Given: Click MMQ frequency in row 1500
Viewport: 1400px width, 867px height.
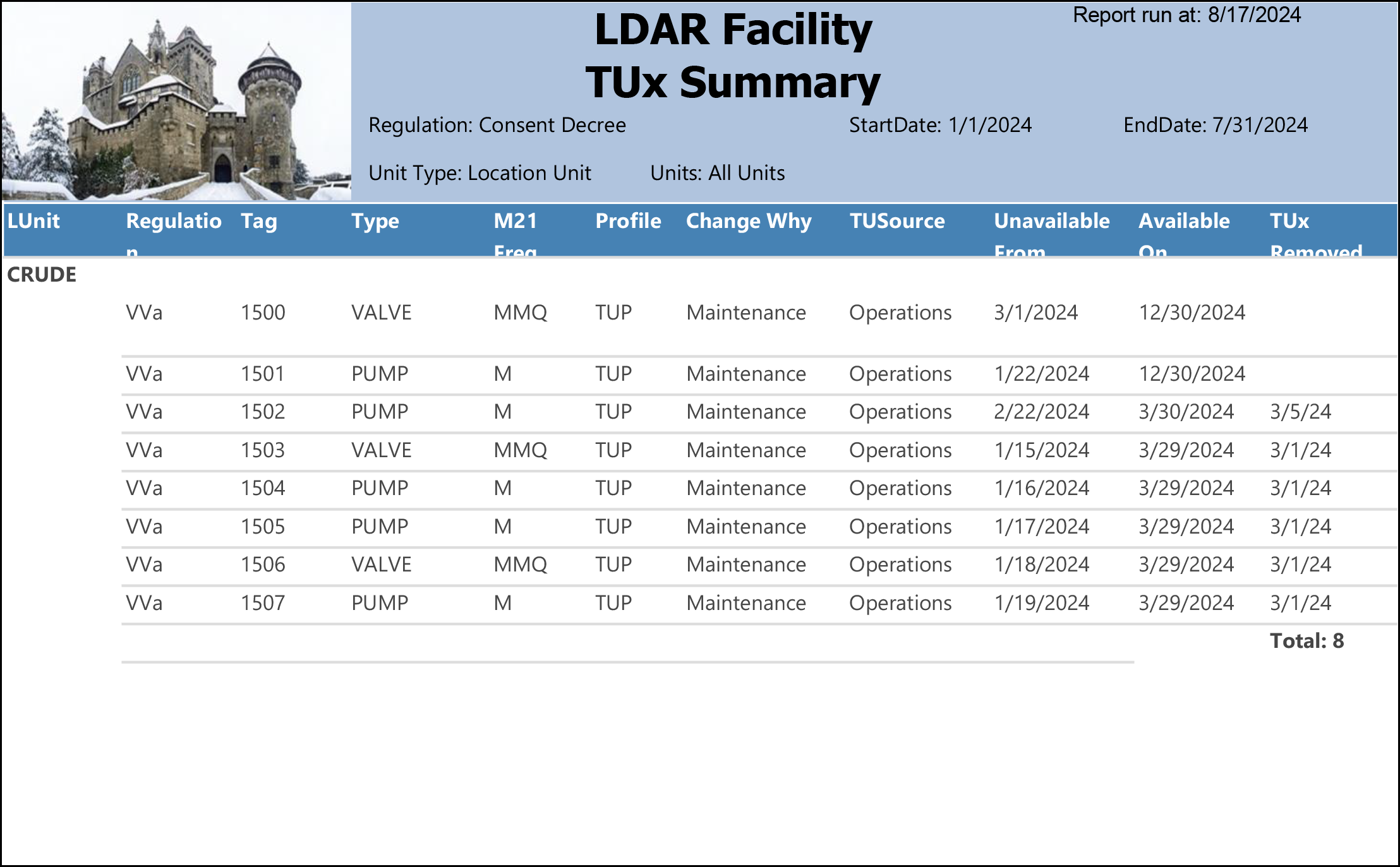Looking at the screenshot, I should tap(521, 313).
